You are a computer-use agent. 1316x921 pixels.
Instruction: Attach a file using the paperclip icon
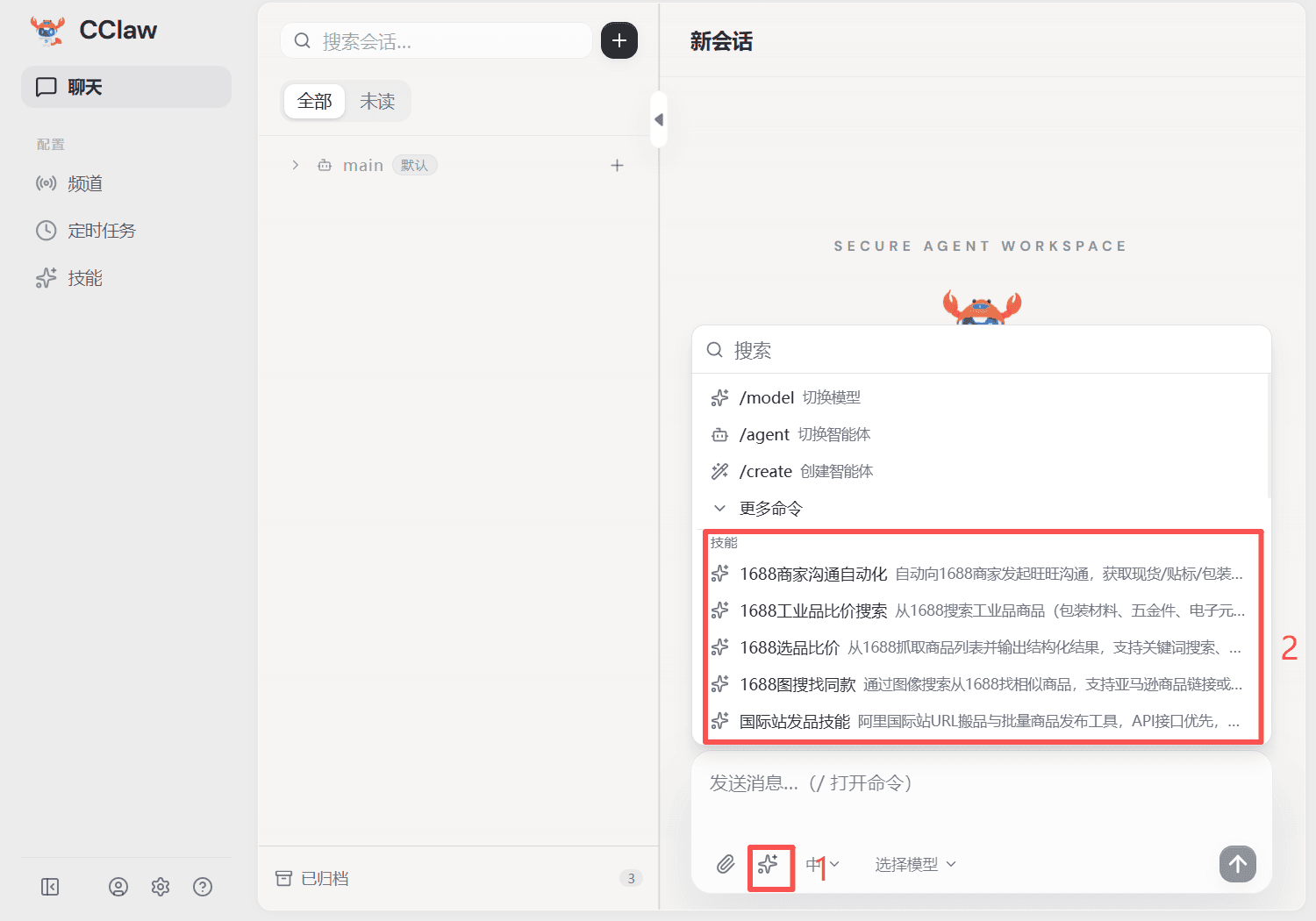725,864
